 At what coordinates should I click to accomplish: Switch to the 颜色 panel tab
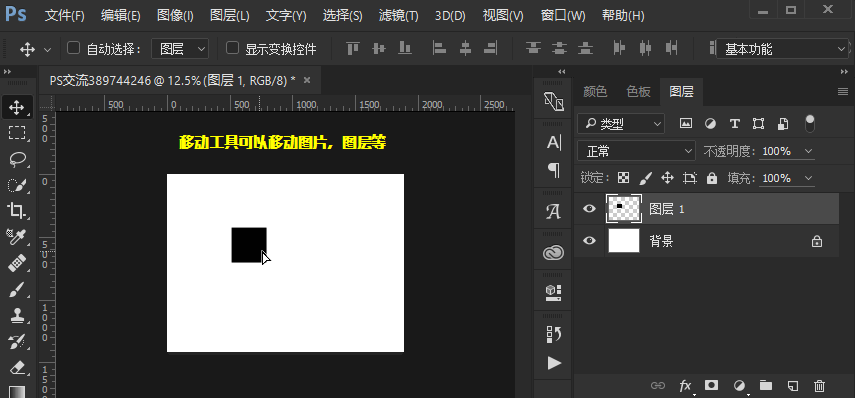coord(595,92)
